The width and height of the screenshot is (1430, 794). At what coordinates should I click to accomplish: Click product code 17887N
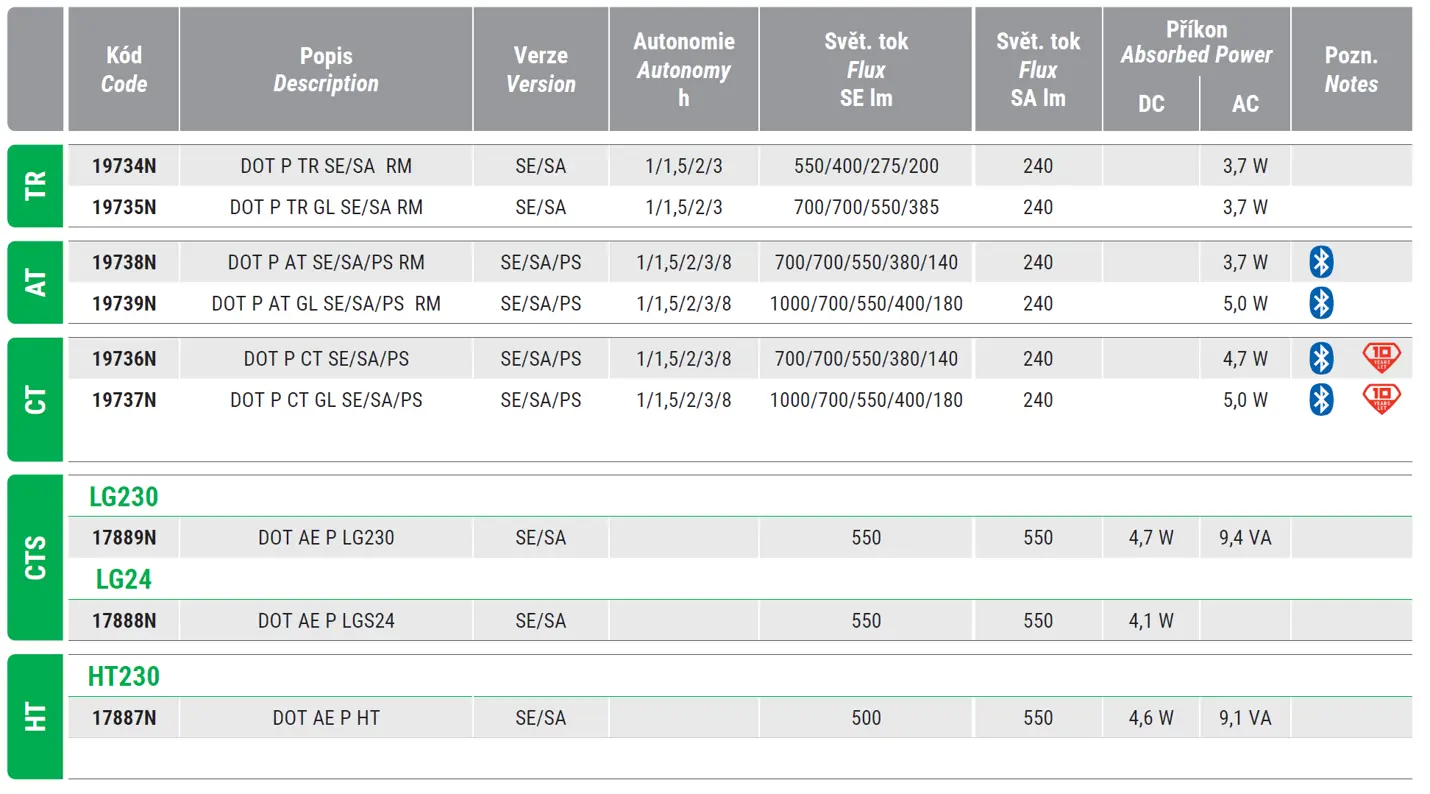(x=124, y=718)
